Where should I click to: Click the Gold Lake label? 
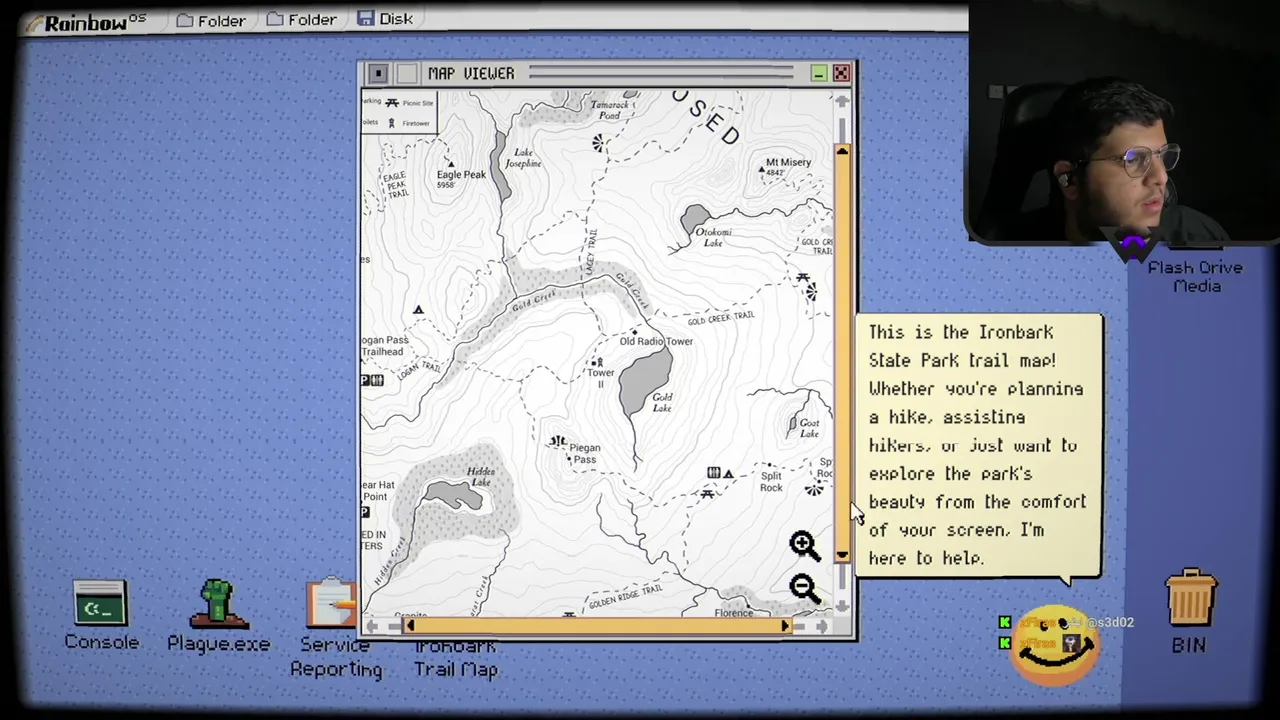coord(662,402)
